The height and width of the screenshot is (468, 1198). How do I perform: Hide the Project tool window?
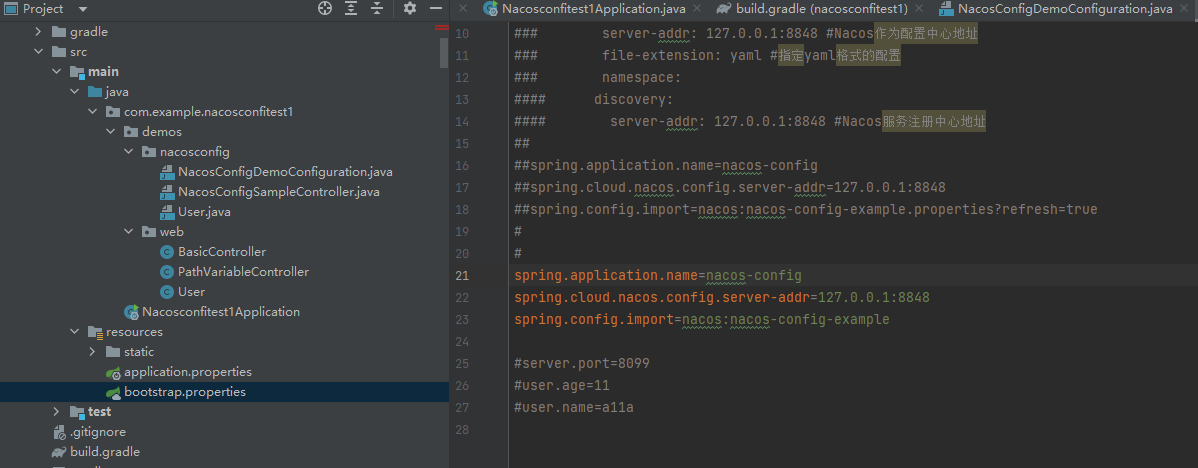point(436,8)
